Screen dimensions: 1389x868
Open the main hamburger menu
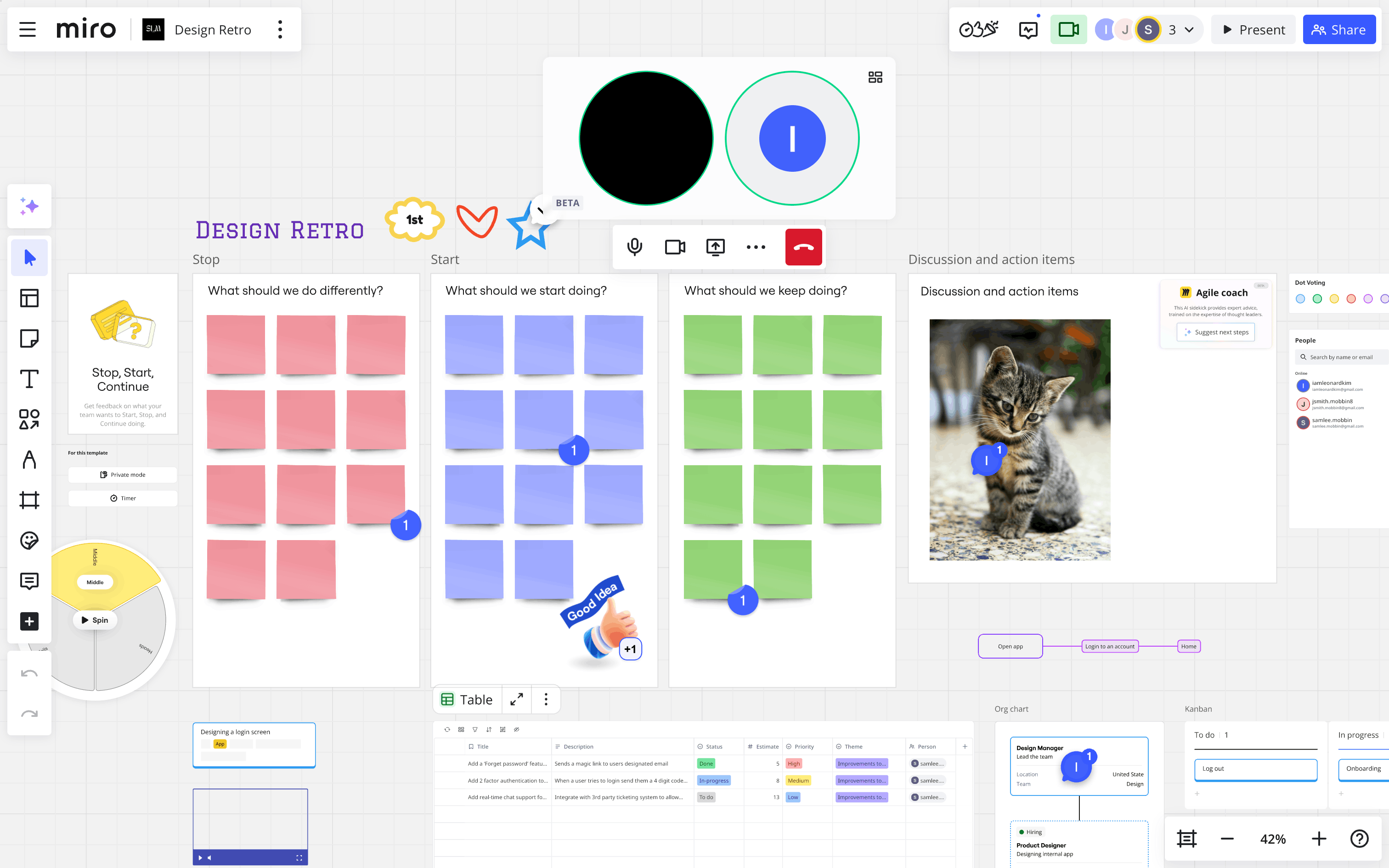coord(28,30)
